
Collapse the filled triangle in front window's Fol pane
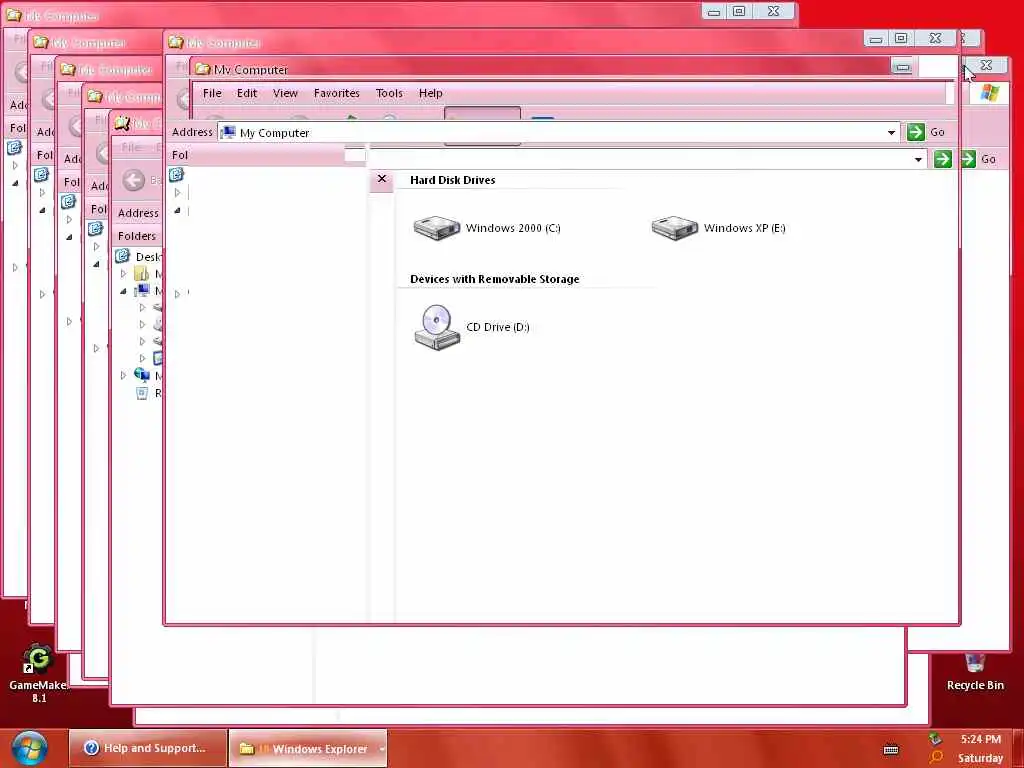click(177, 210)
